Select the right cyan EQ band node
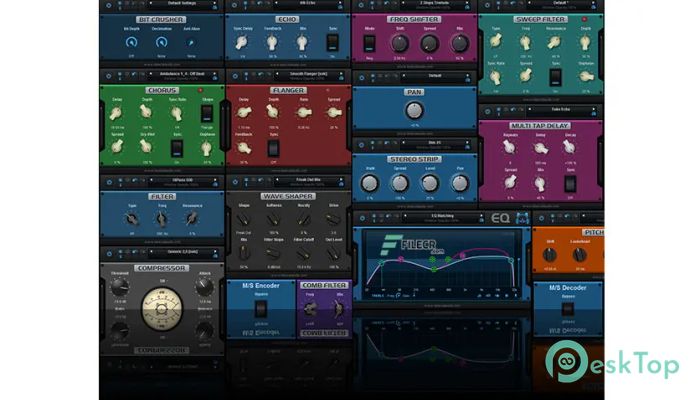The height and width of the screenshot is (400, 700). [511, 260]
